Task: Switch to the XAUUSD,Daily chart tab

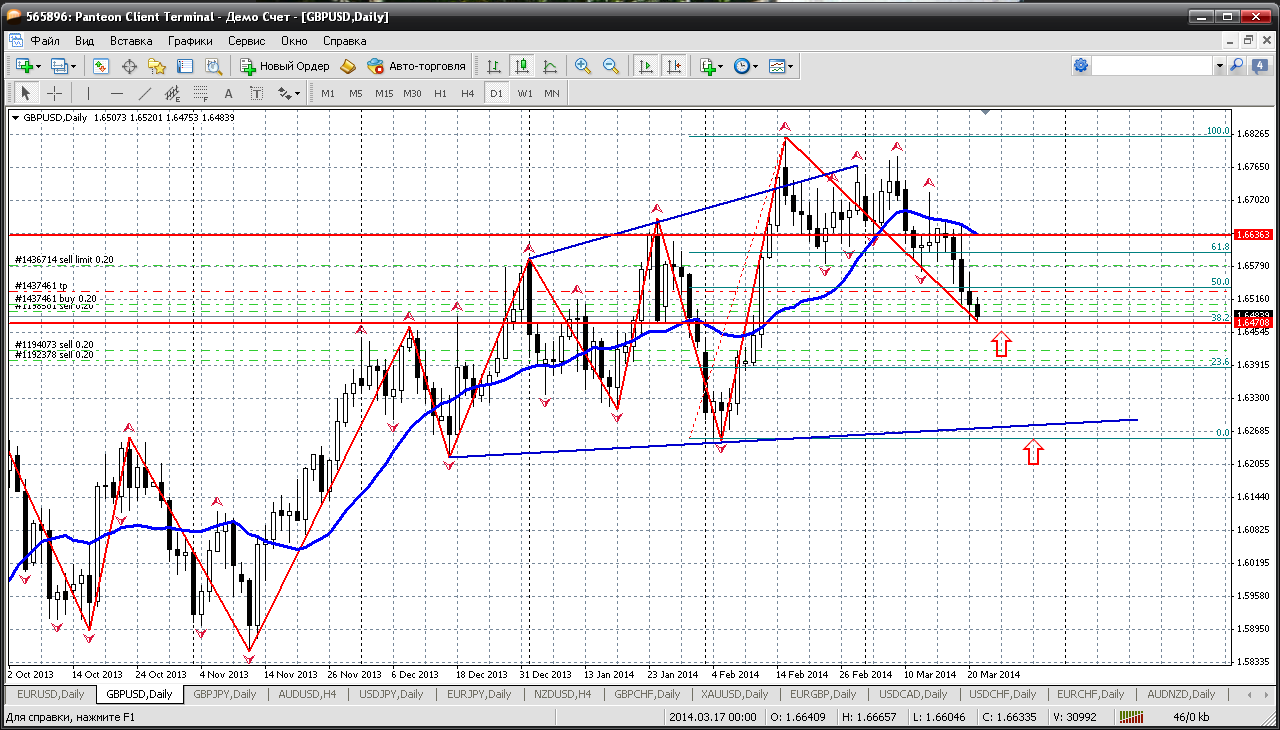Action: (734, 694)
